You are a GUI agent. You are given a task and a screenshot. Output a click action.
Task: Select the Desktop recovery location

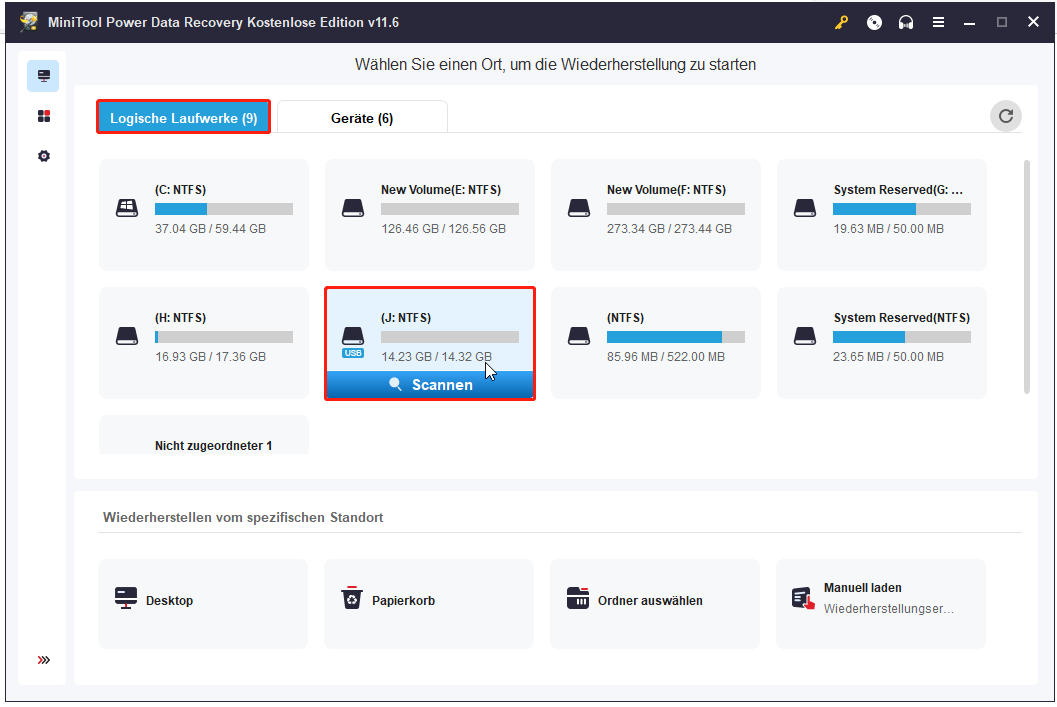tap(203, 604)
